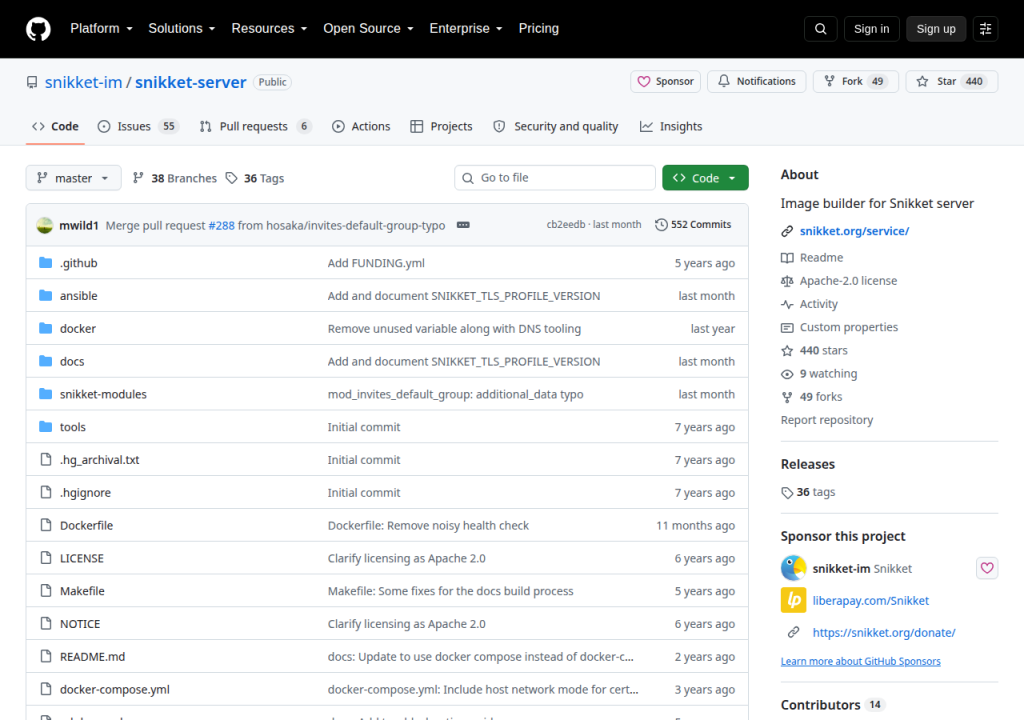Click the Sponsor button
Viewport: 1024px width, 720px height.
665,82
